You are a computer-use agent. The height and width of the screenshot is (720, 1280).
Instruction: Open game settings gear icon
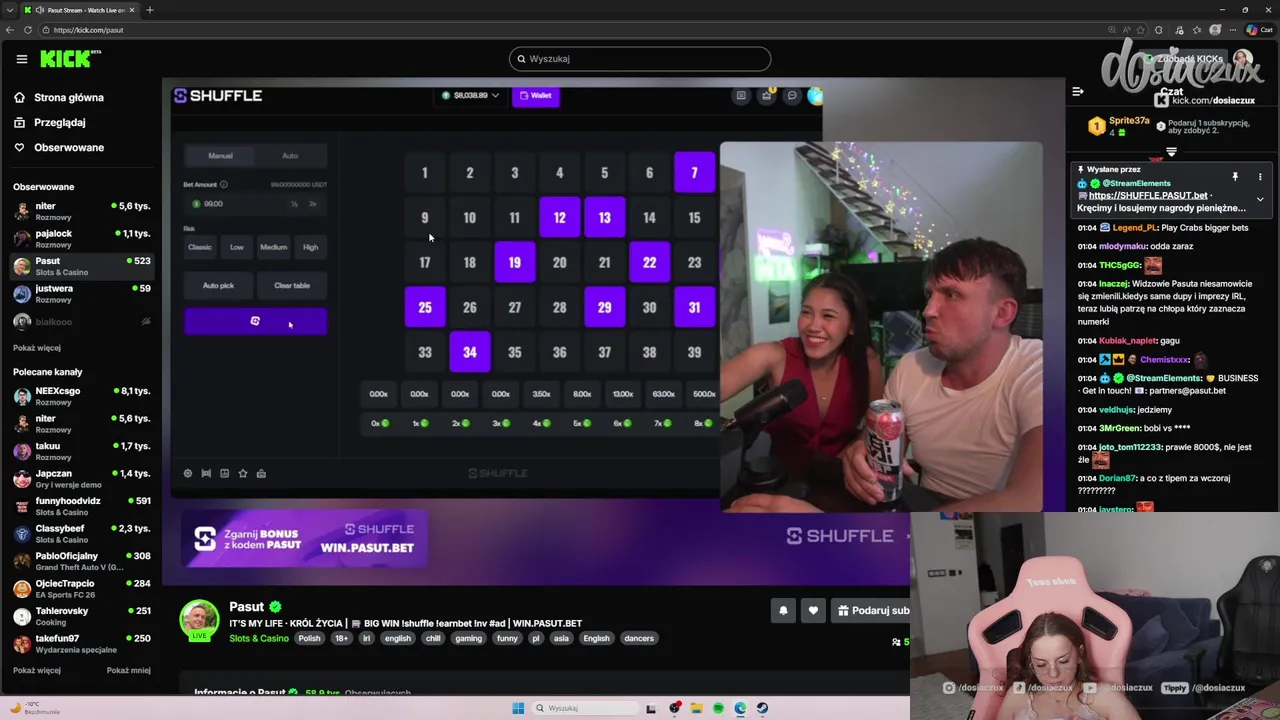(x=187, y=473)
